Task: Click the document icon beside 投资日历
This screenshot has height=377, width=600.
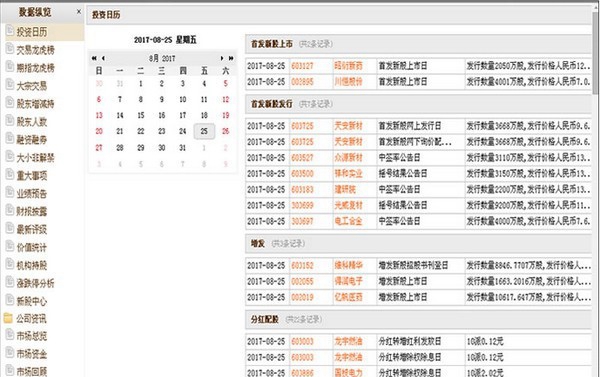Action: click(9, 31)
